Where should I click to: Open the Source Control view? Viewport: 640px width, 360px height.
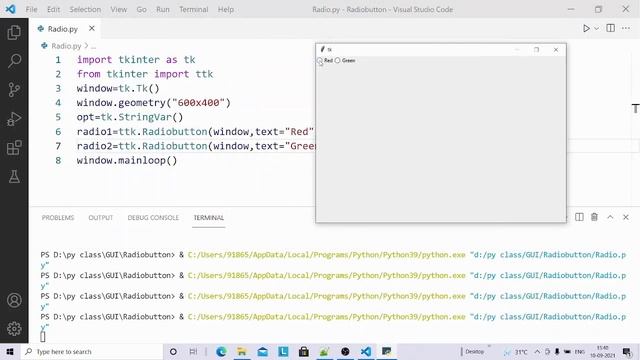point(14,90)
